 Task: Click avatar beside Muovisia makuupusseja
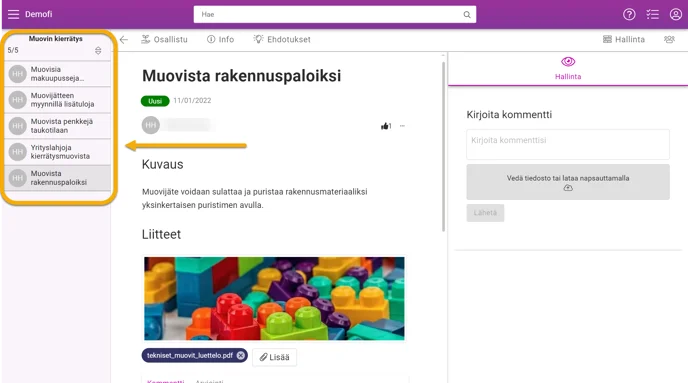click(x=18, y=74)
